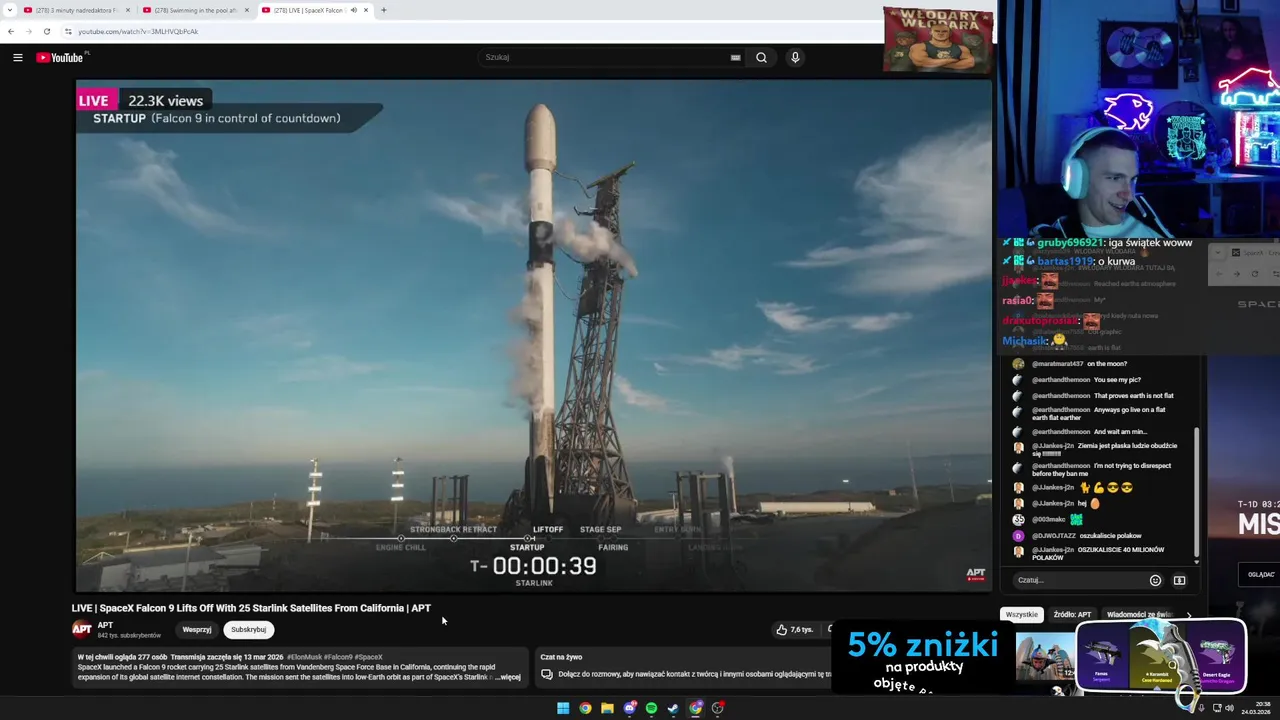
Task: Close the 'Swimming in the pool' tab
Action: [x=246, y=10]
